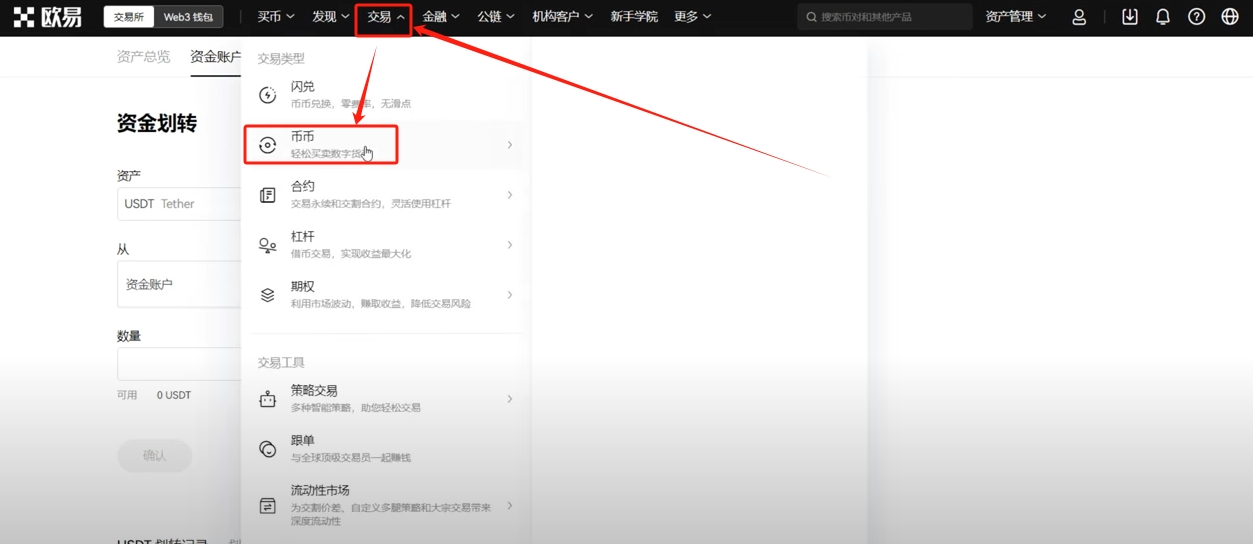Click the 交易工具 section label
The width and height of the screenshot is (1253, 544).
(x=281, y=362)
